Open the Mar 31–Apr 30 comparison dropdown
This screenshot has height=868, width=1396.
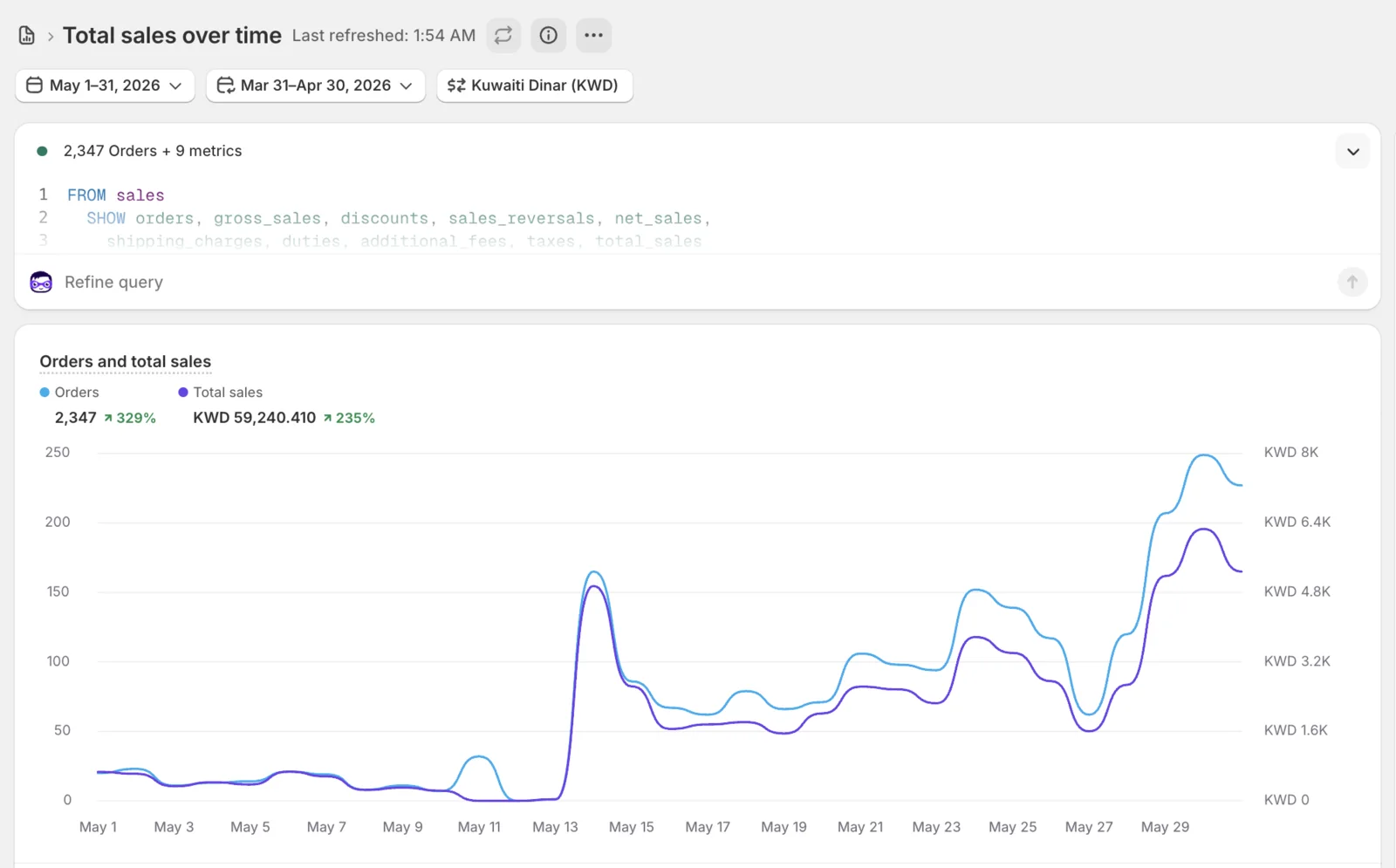tap(316, 85)
